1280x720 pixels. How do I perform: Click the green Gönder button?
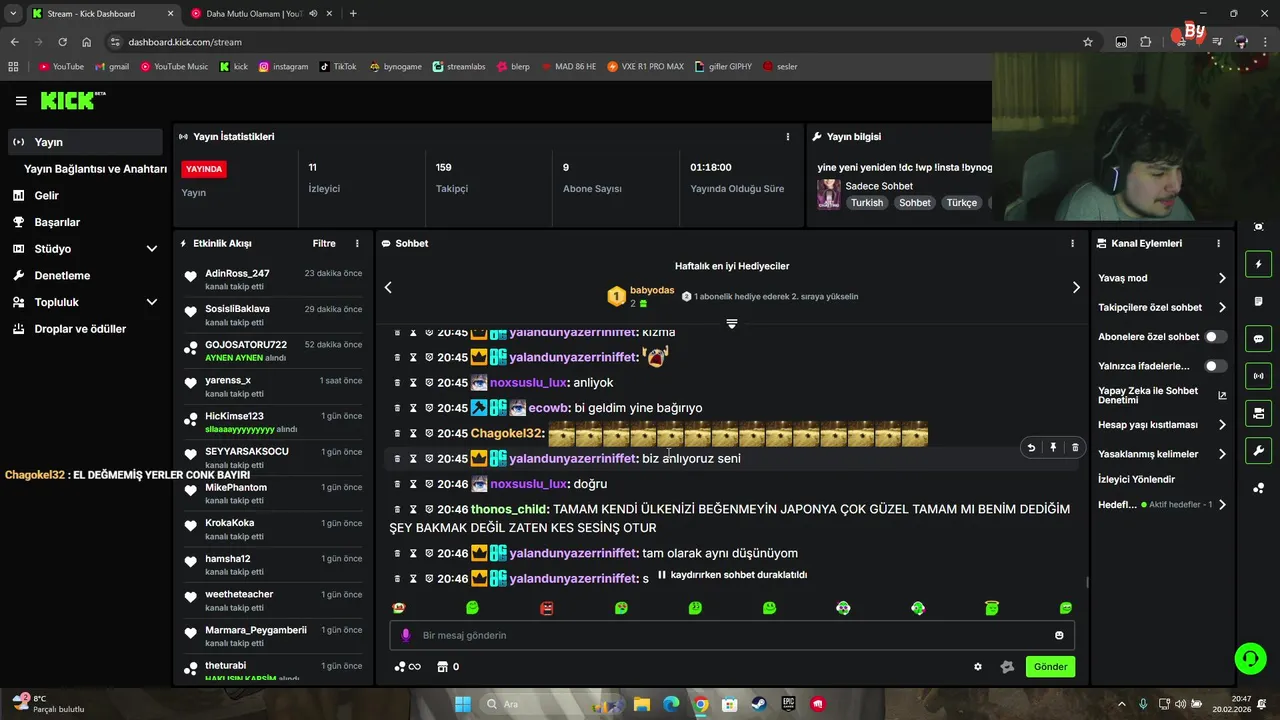1050,667
